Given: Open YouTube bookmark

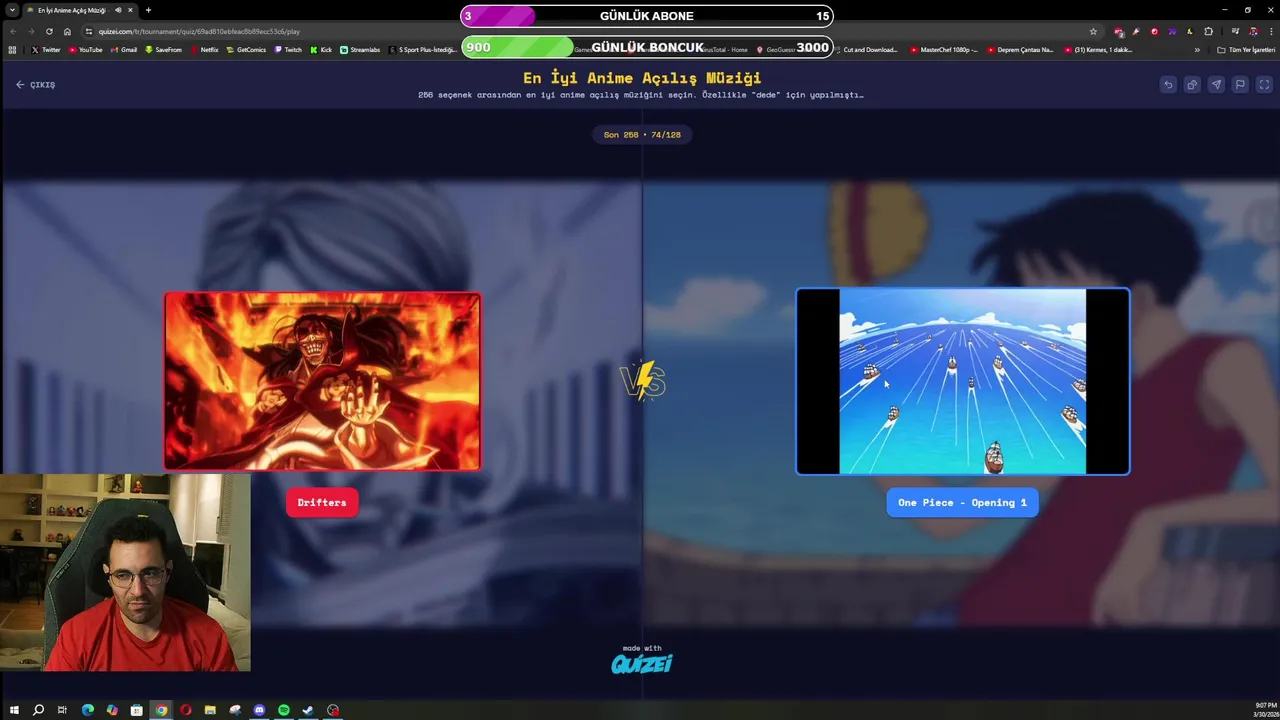Looking at the screenshot, I should pyautogui.click(x=86, y=49).
